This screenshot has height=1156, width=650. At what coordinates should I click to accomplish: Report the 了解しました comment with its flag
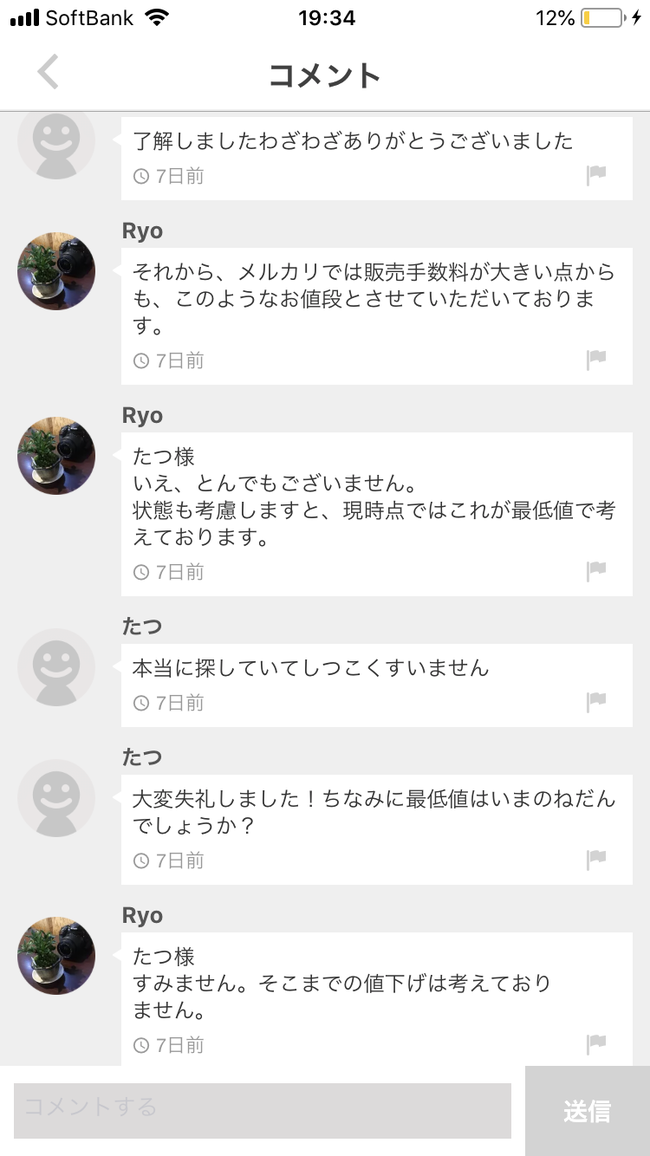596,175
